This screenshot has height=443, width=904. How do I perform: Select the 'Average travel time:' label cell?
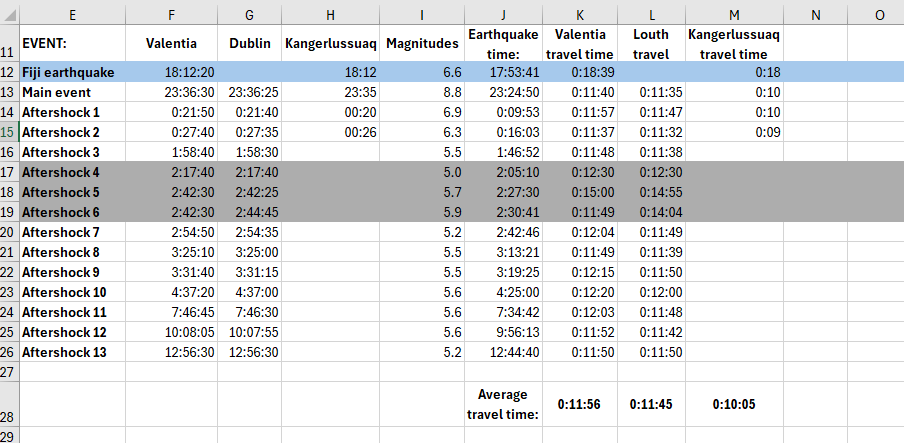(503, 404)
